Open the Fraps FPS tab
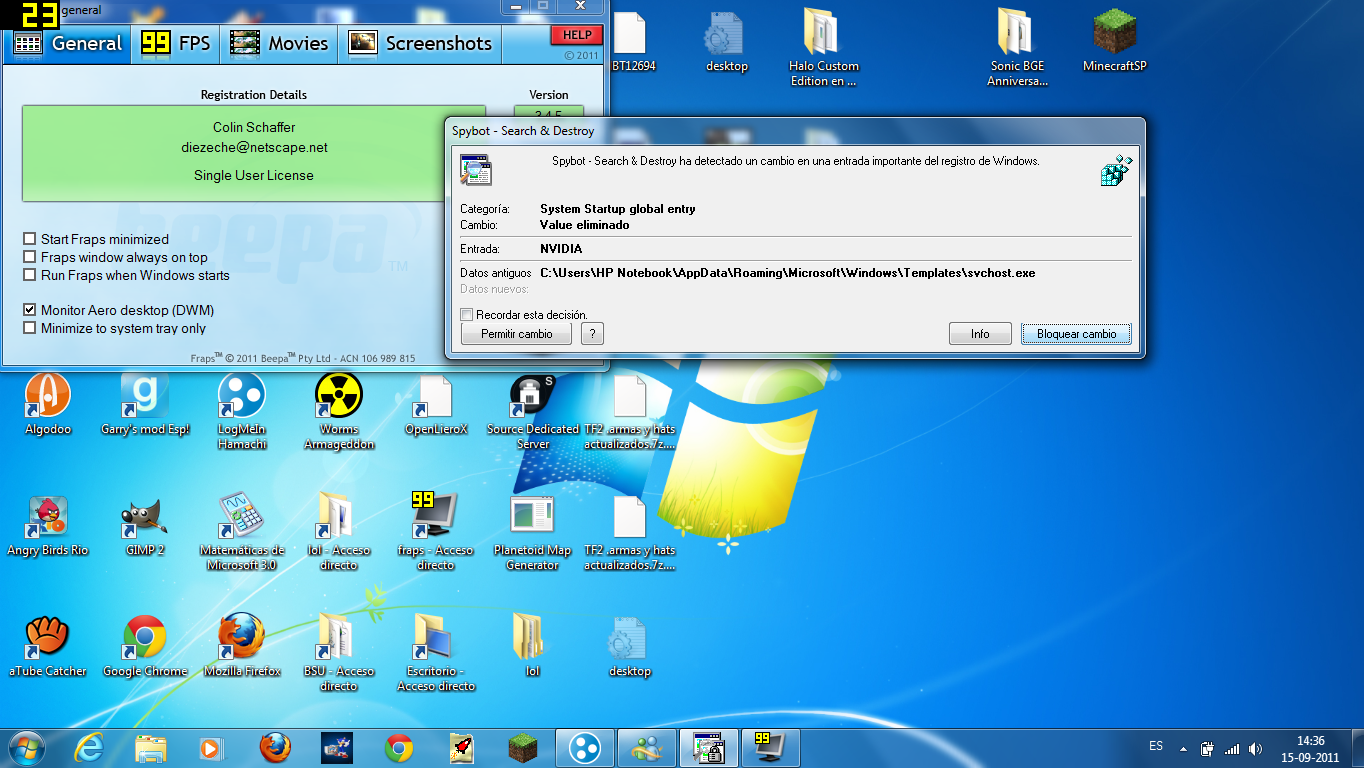Image resolution: width=1364 pixels, height=768 pixels. coord(177,43)
